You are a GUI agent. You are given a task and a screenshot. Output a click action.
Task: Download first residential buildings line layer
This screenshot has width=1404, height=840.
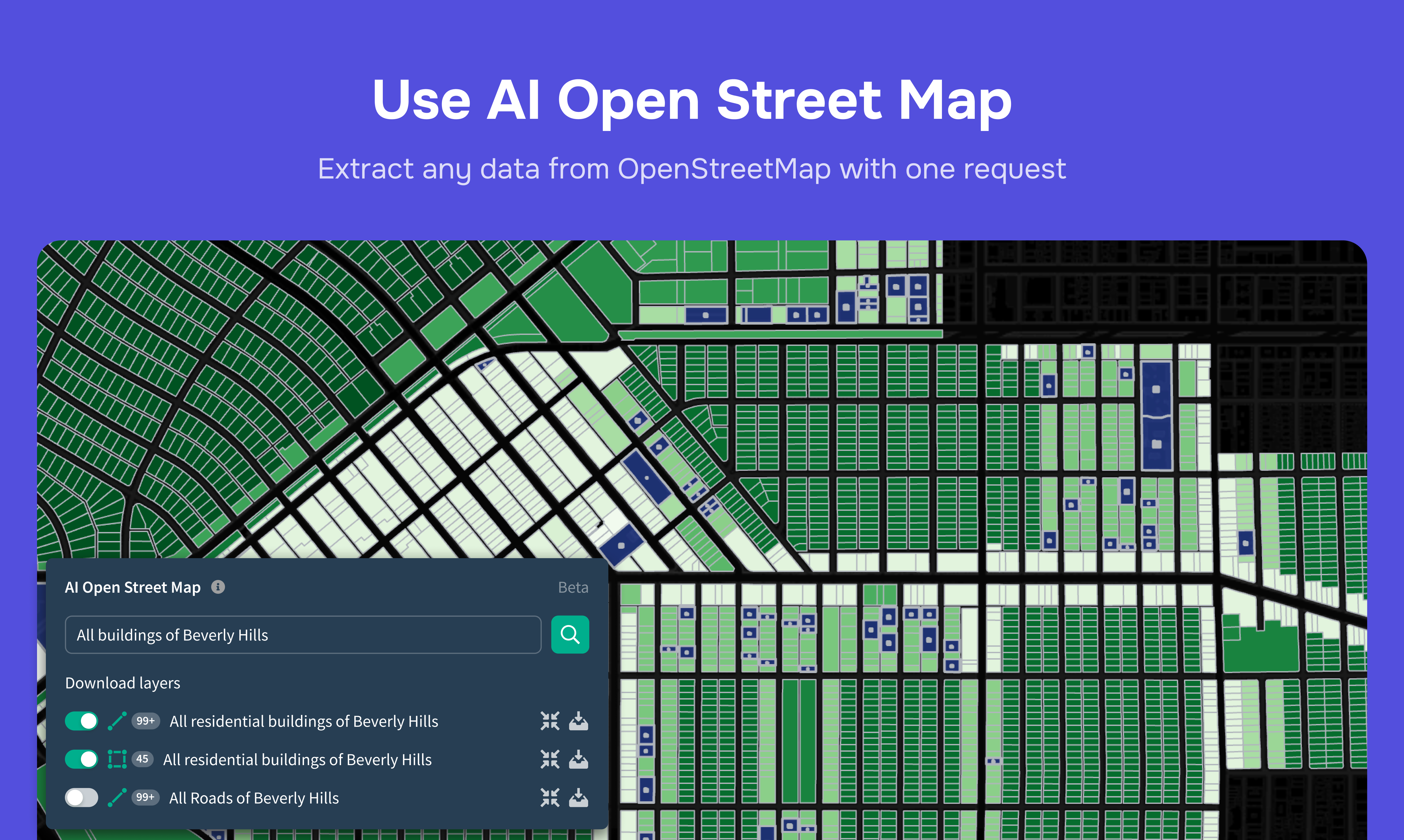[x=578, y=721]
